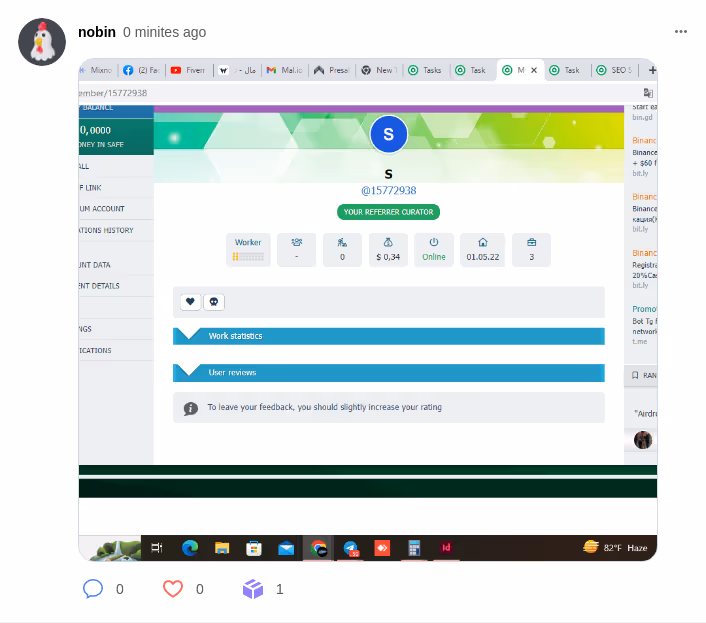Expand the Work statistics section
Image resolution: width=706 pixels, height=623 pixels.
pos(389,336)
